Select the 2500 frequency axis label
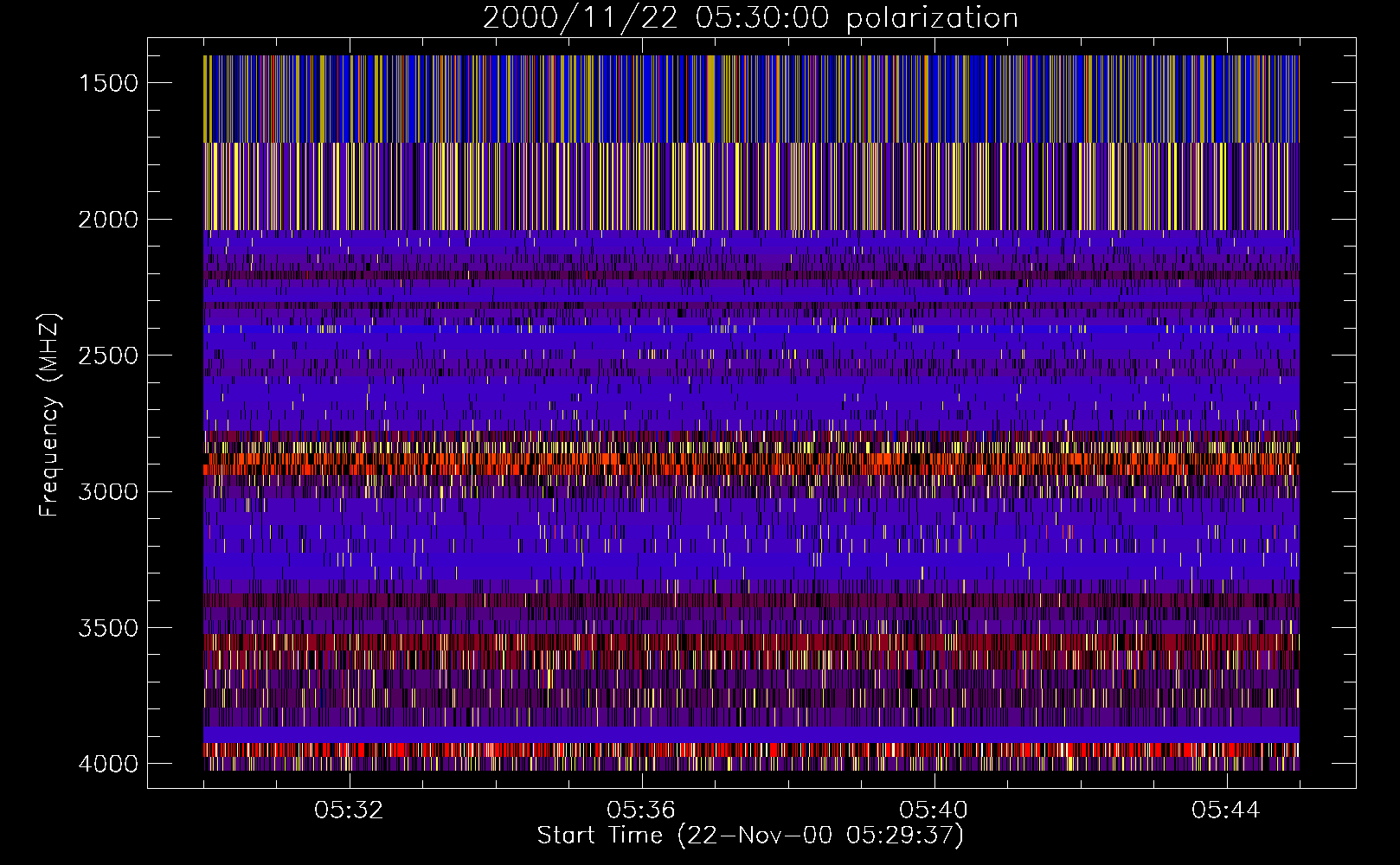Screen dimensions: 1400x865 point(108,356)
